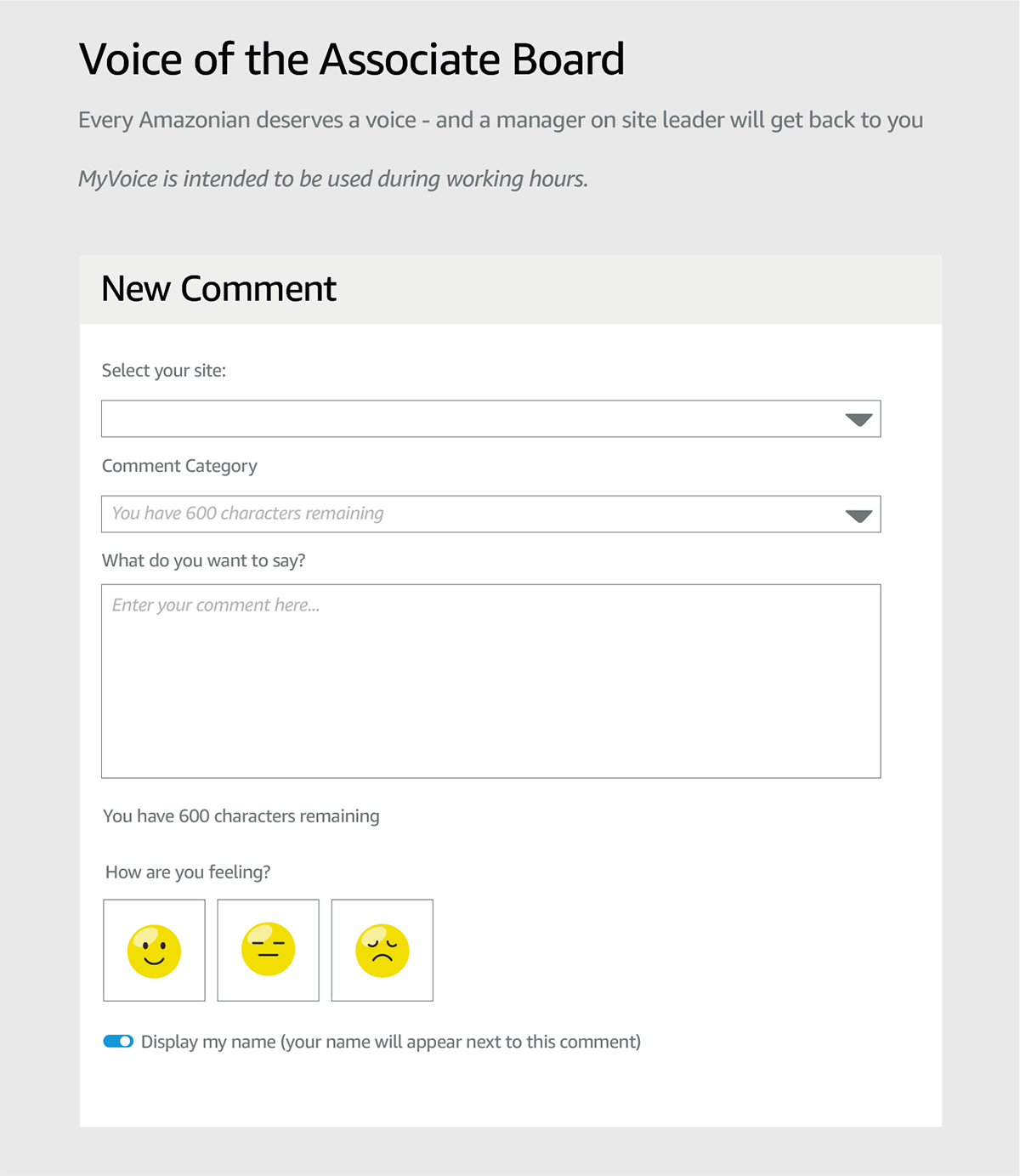Click the MyVoice working hours notice

333,179
